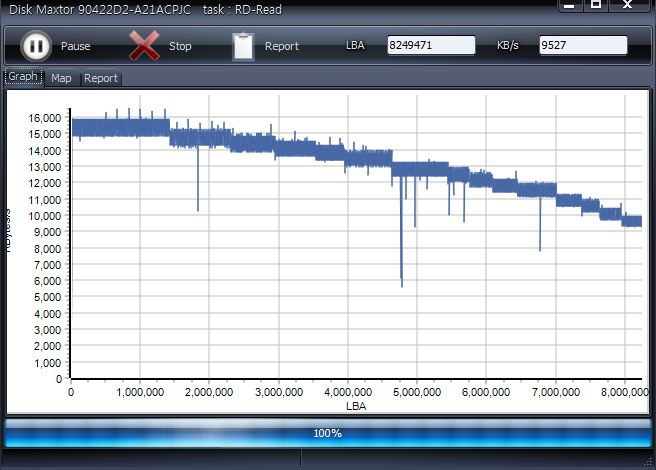
Task: Open the Map tab
Action: (x=62, y=78)
